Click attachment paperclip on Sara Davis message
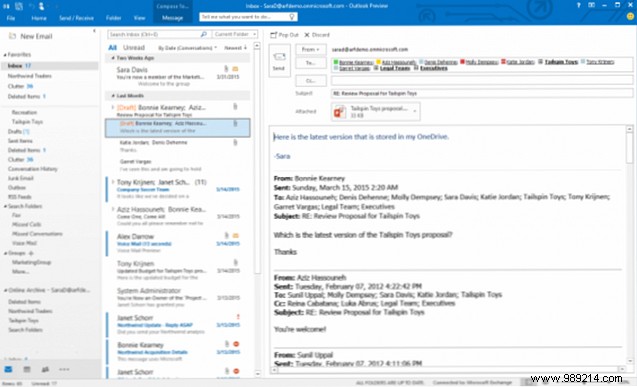Image resolution: width=637 pixels, height=387 pixels. click(x=226, y=69)
